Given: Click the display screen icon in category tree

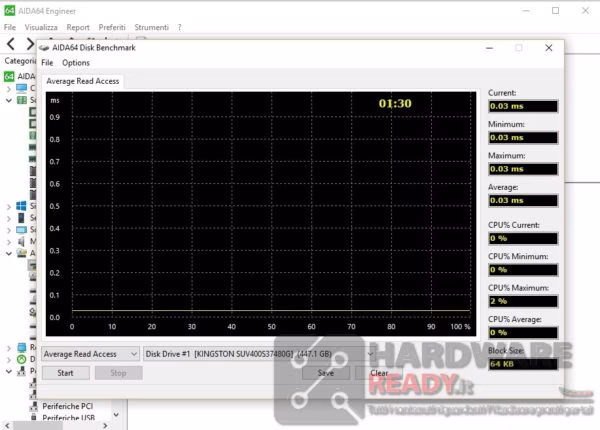Looking at the screenshot, I should pos(21,230).
